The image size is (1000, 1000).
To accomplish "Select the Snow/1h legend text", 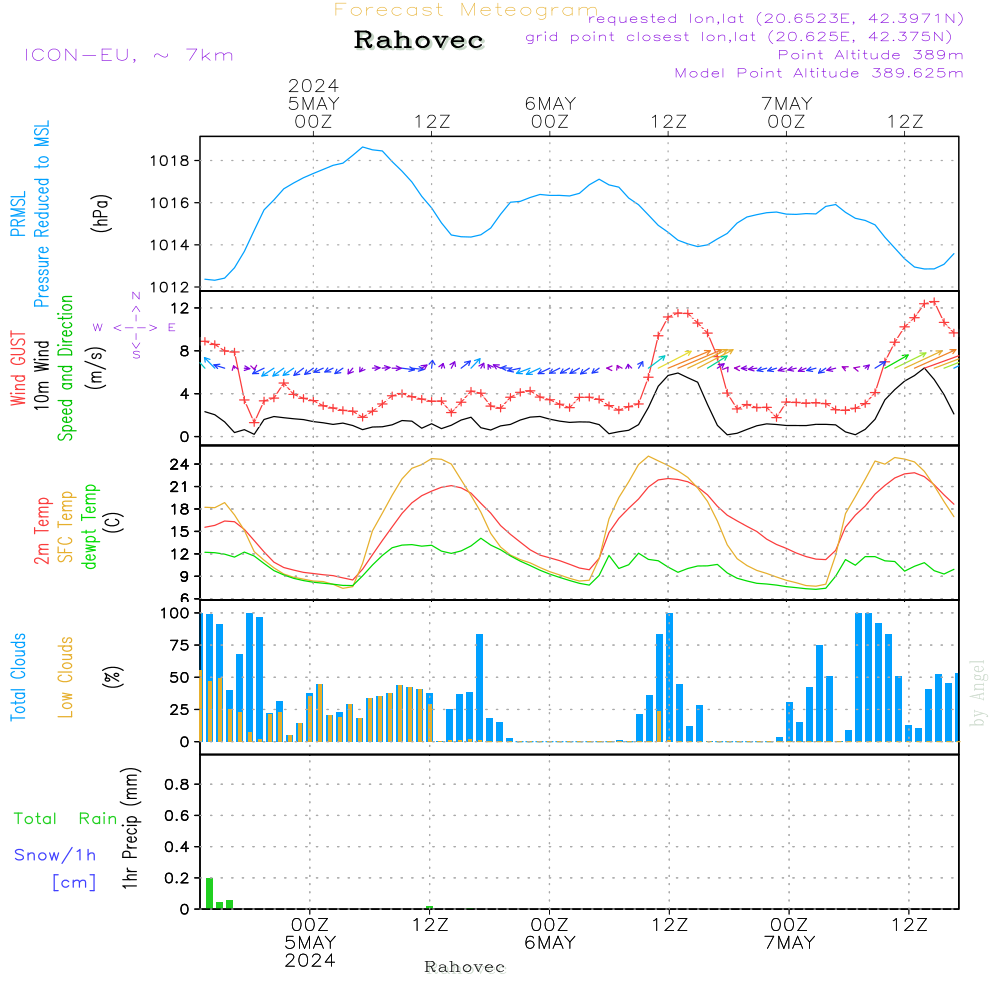I will click(x=56, y=855).
